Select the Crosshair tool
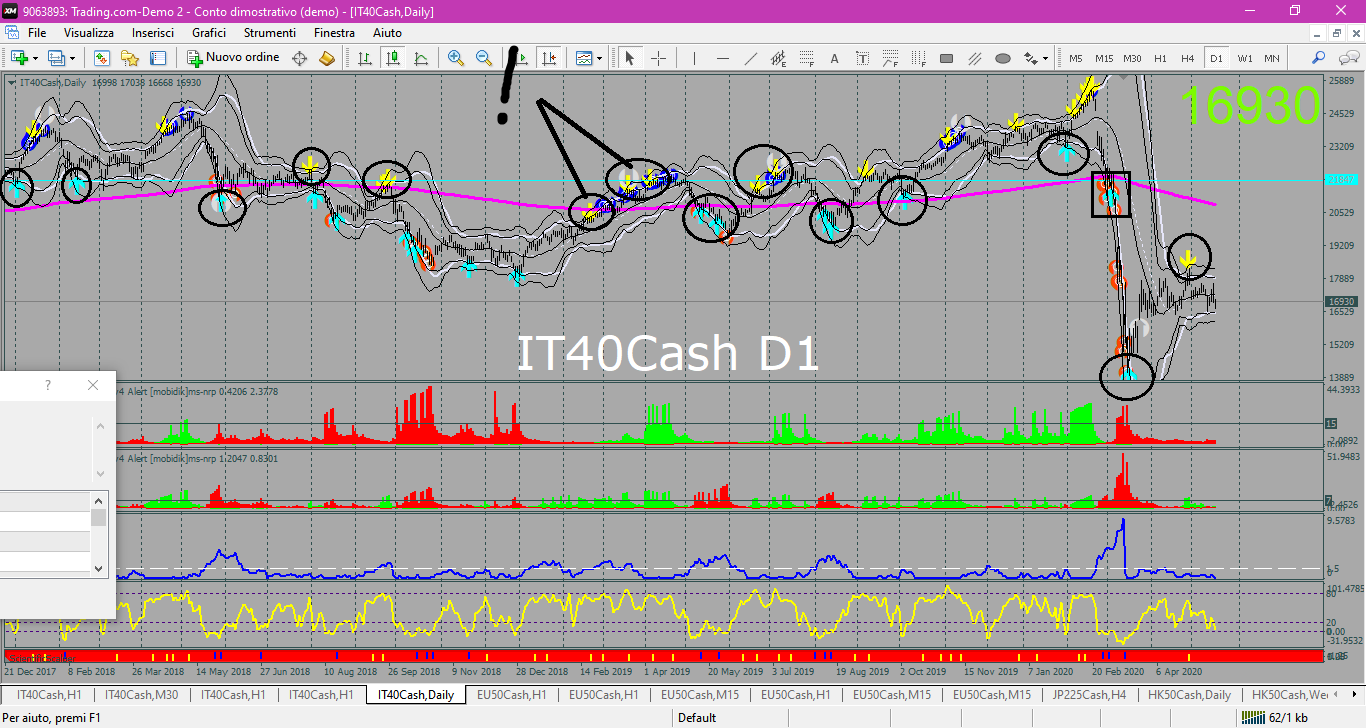 (658, 58)
